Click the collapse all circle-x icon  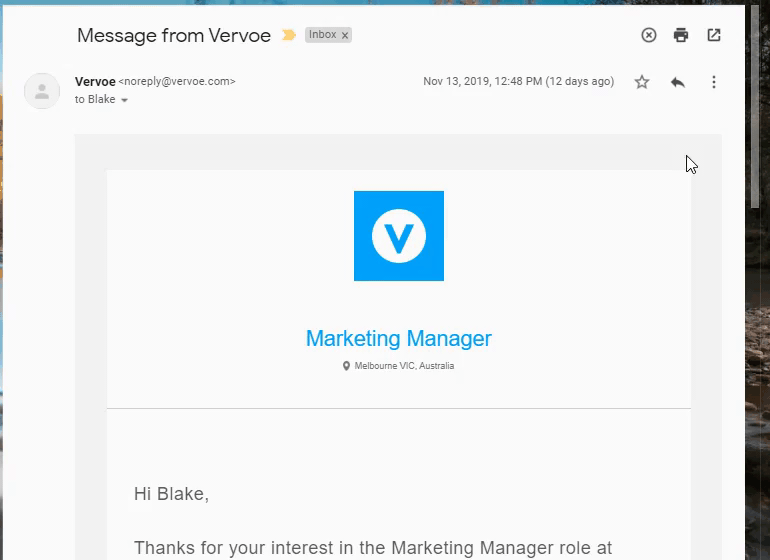[x=649, y=35]
